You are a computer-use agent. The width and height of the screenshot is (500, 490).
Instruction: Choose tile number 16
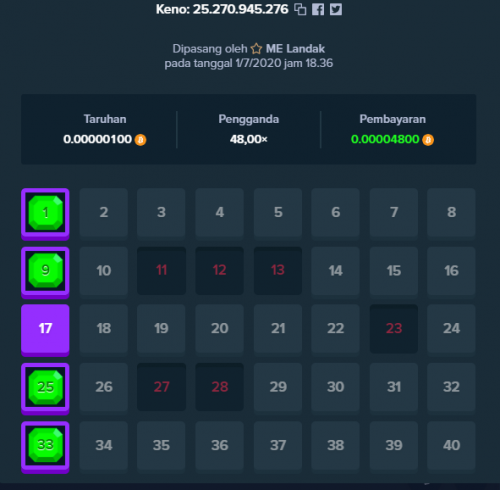click(451, 271)
